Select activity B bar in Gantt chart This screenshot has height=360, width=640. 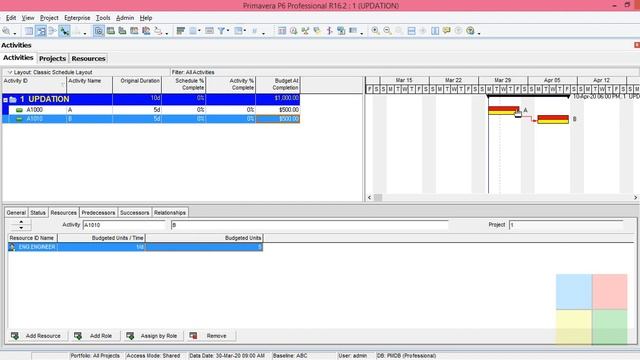[553, 119]
